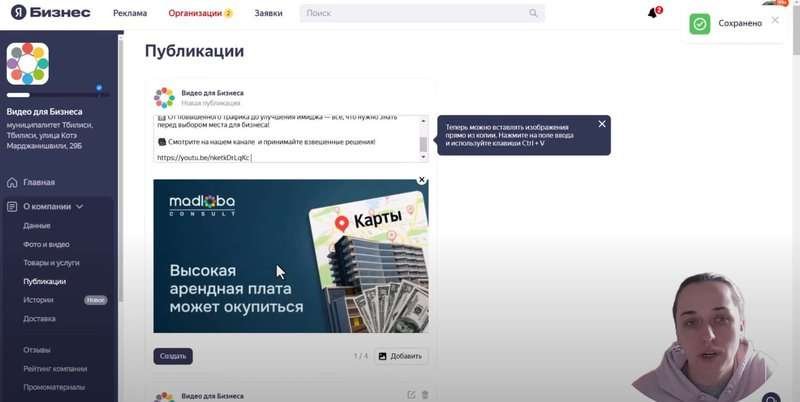This screenshot has width=800, height=402.
Task: Edit the existing publication below
Action: pyautogui.click(x=411, y=395)
